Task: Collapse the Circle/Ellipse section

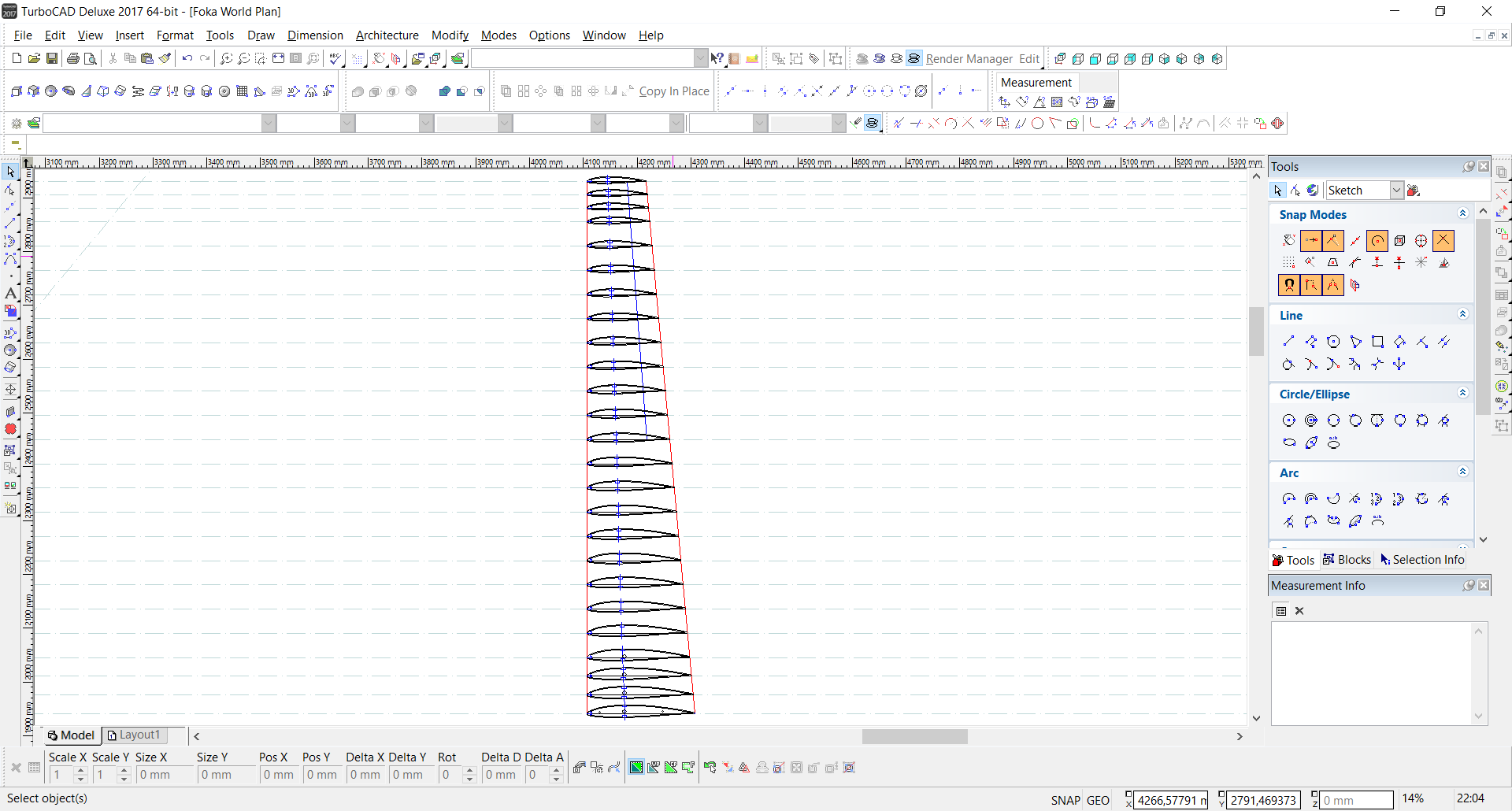Action: [x=1462, y=394]
